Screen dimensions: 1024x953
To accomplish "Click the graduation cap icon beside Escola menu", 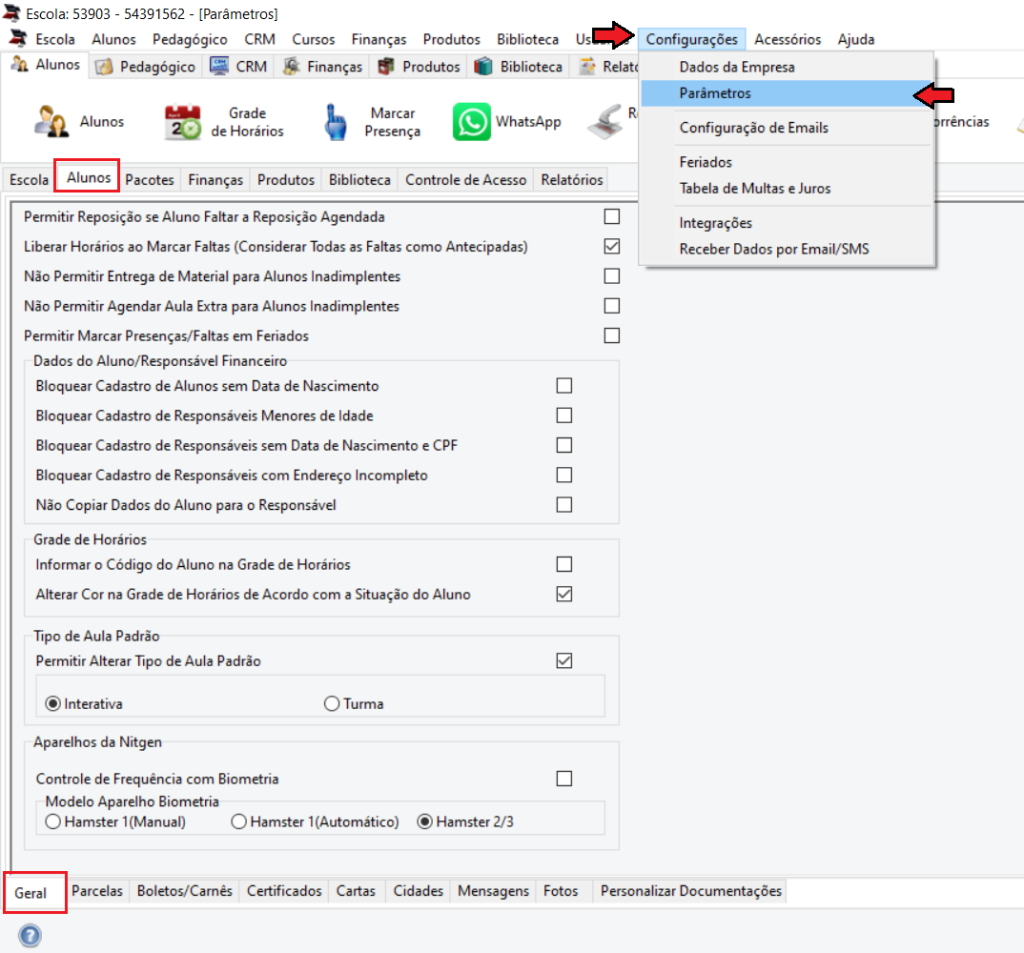I will [18, 39].
